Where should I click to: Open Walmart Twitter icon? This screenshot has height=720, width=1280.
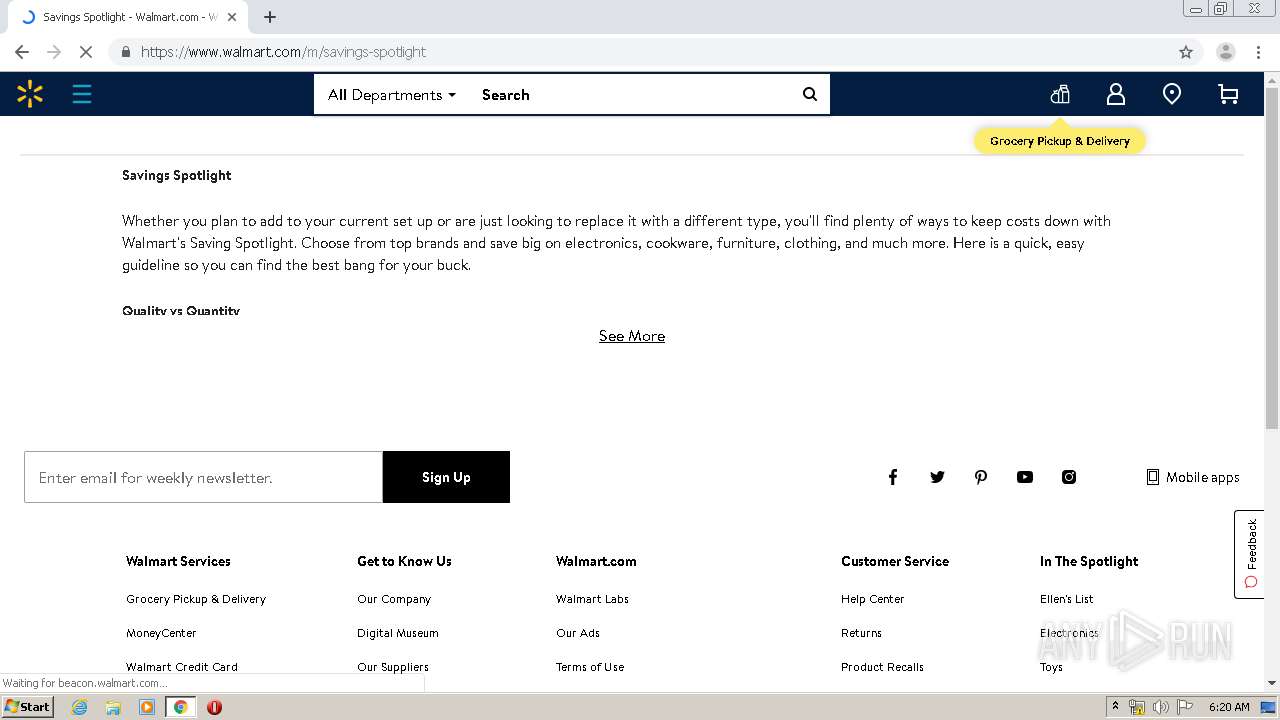937,477
